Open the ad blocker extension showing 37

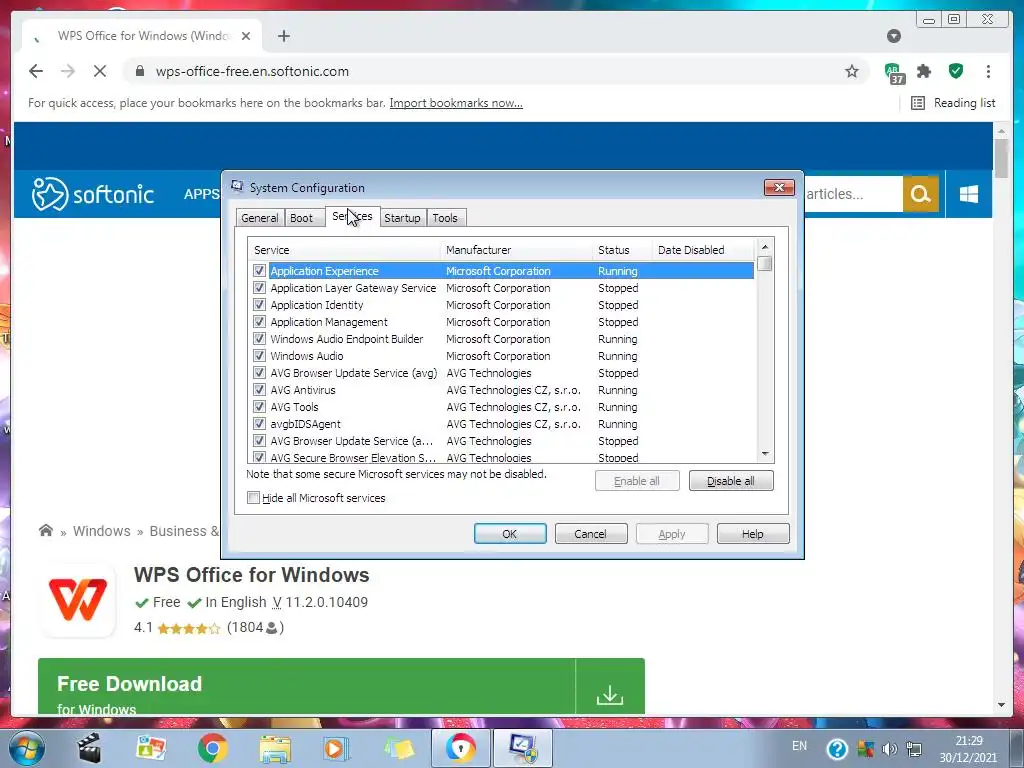tap(893, 72)
